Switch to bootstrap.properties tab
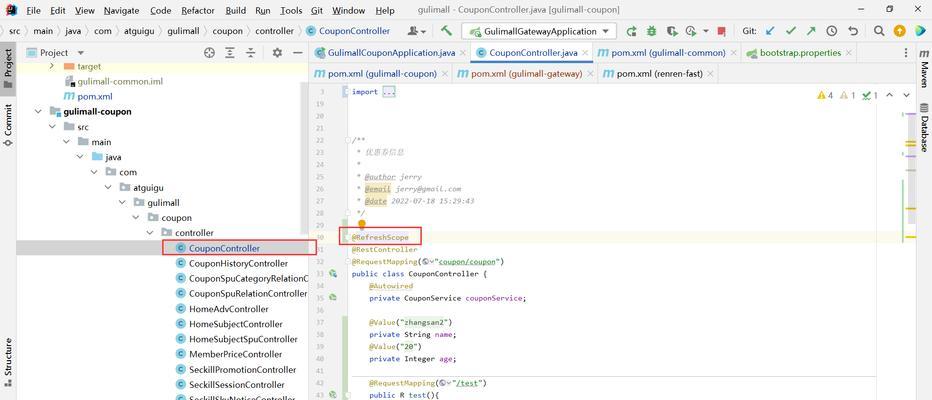This screenshot has height=400, width=932. tap(800, 53)
